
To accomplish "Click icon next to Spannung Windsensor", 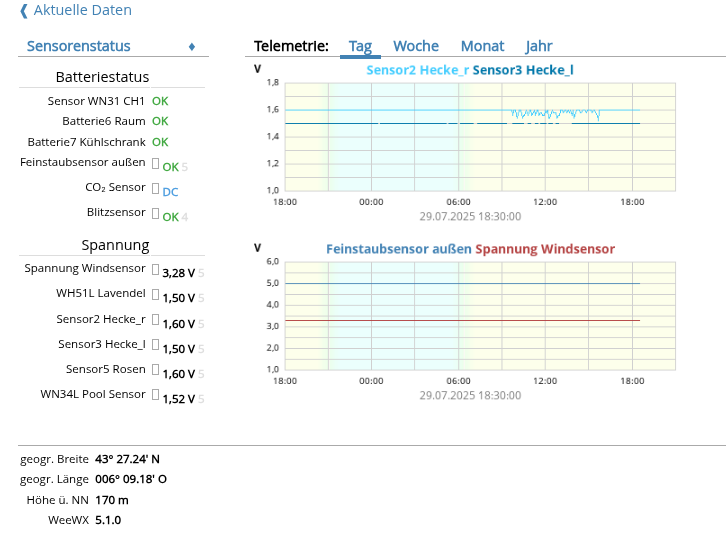I will pos(155,269).
